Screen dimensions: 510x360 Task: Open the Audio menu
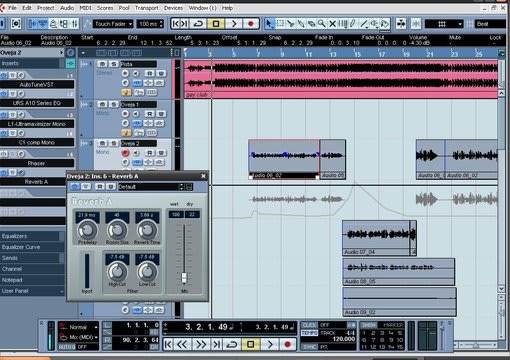[67, 8]
